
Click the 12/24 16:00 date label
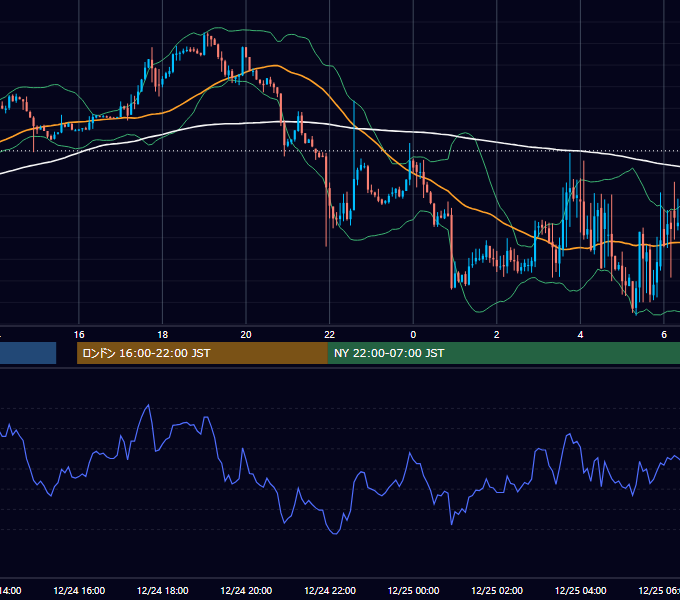[79, 590]
